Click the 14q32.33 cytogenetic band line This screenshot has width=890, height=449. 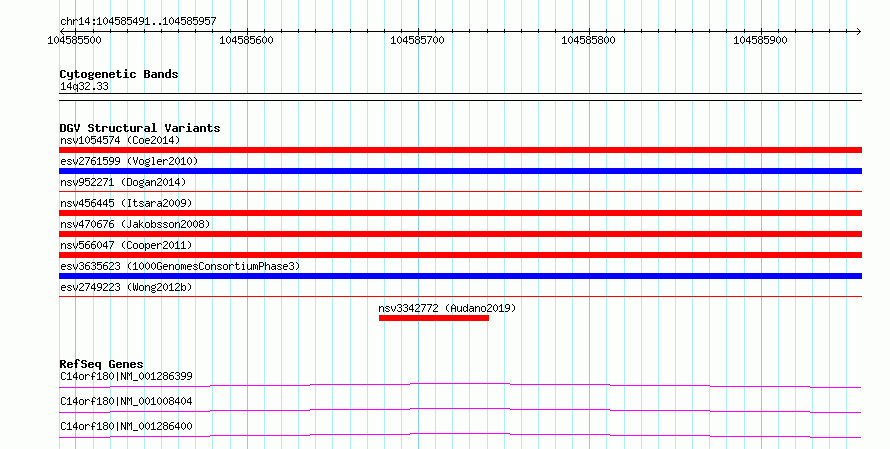click(x=460, y=97)
